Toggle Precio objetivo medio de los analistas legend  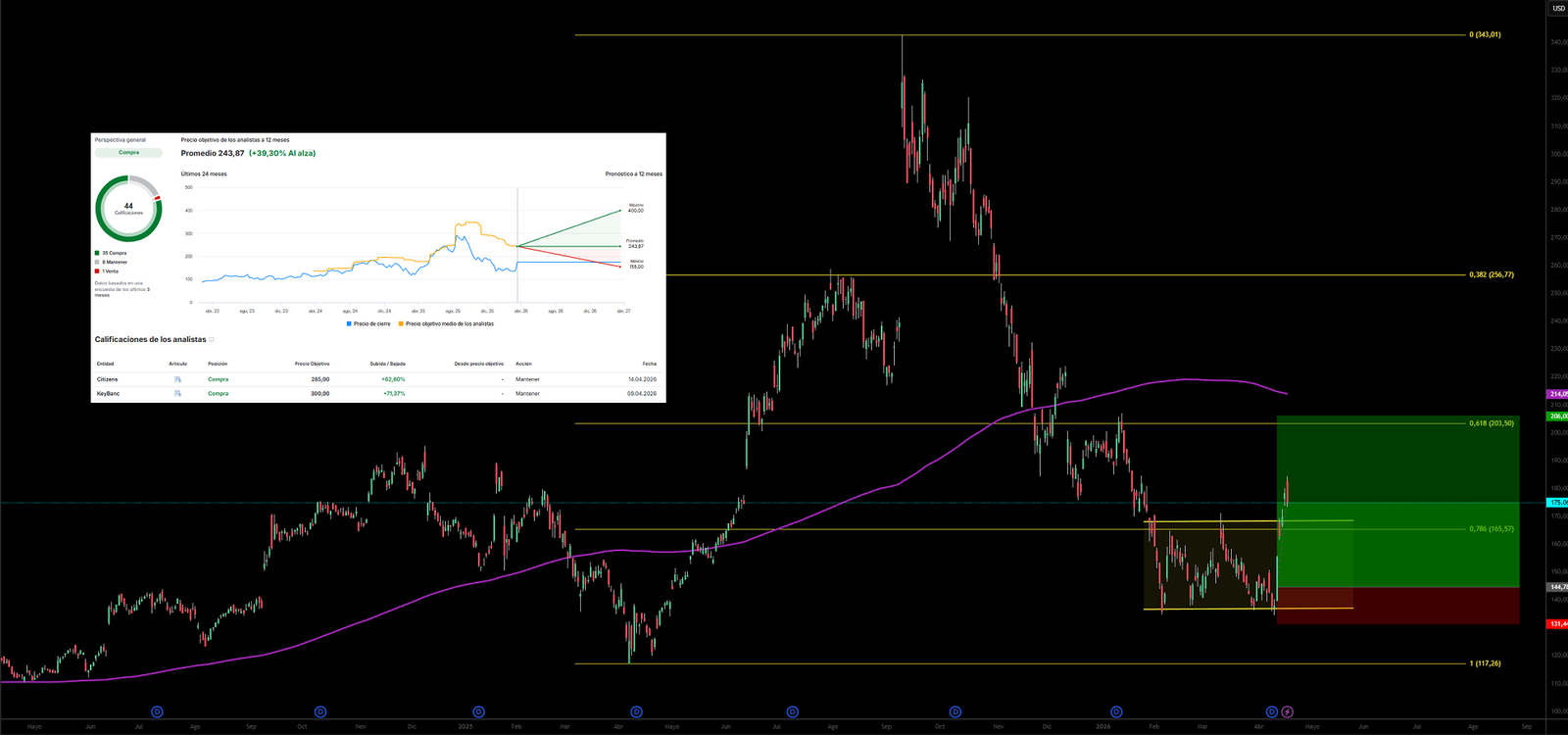pyautogui.click(x=446, y=323)
